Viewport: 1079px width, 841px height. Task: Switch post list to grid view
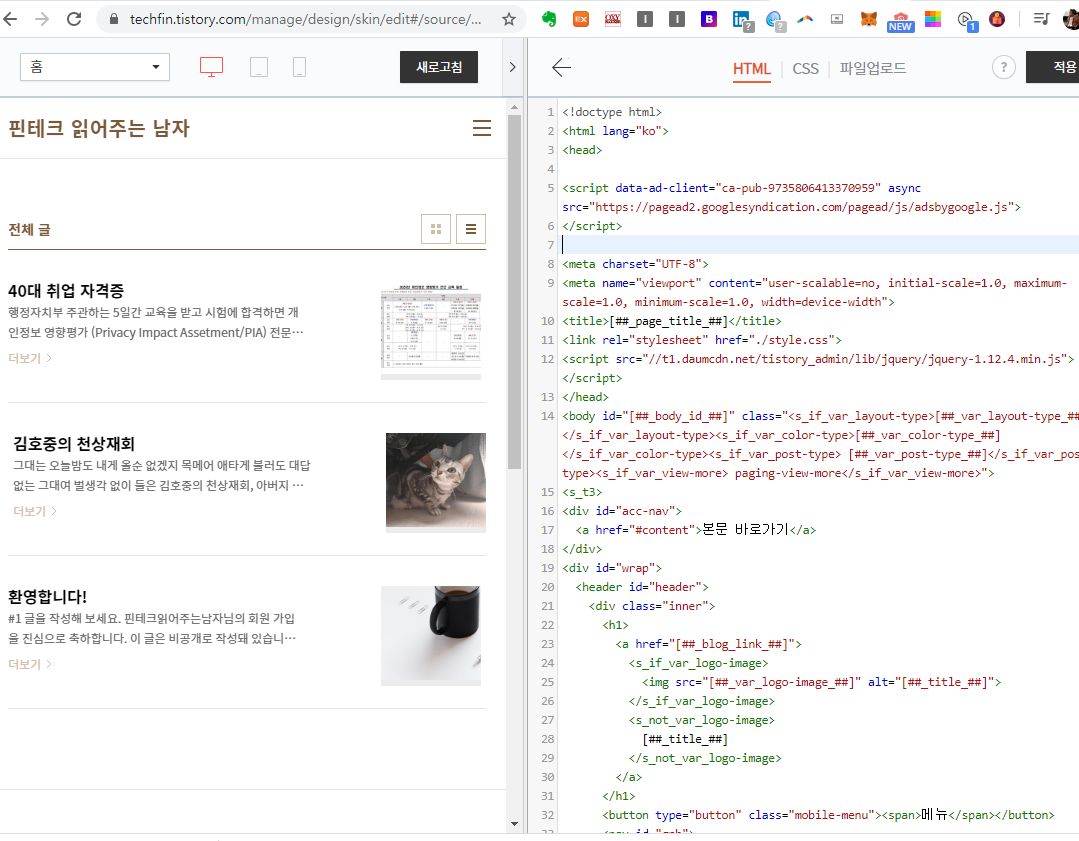tap(436, 229)
